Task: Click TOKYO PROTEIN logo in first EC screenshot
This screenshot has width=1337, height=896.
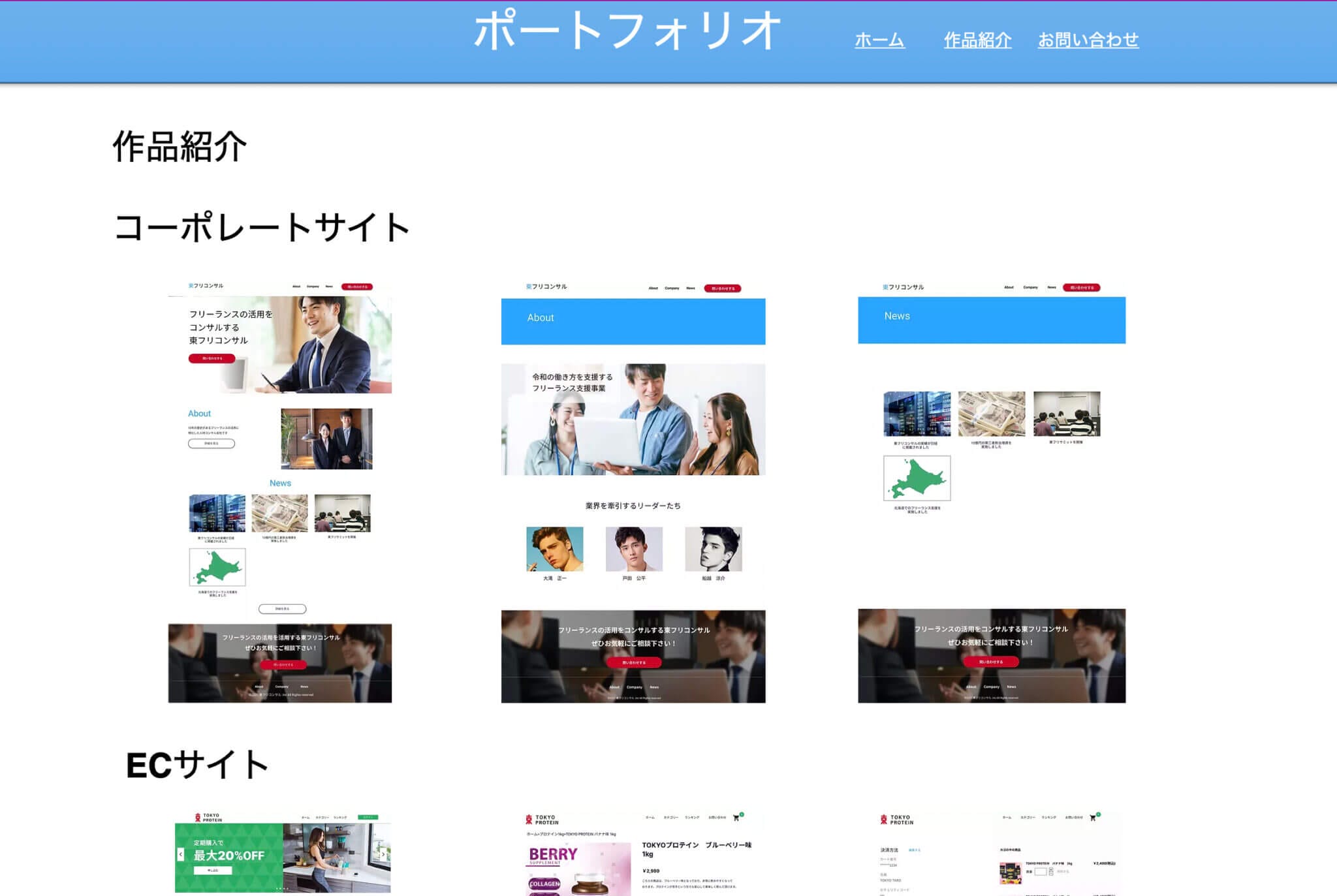Action: pyautogui.click(x=208, y=817)
